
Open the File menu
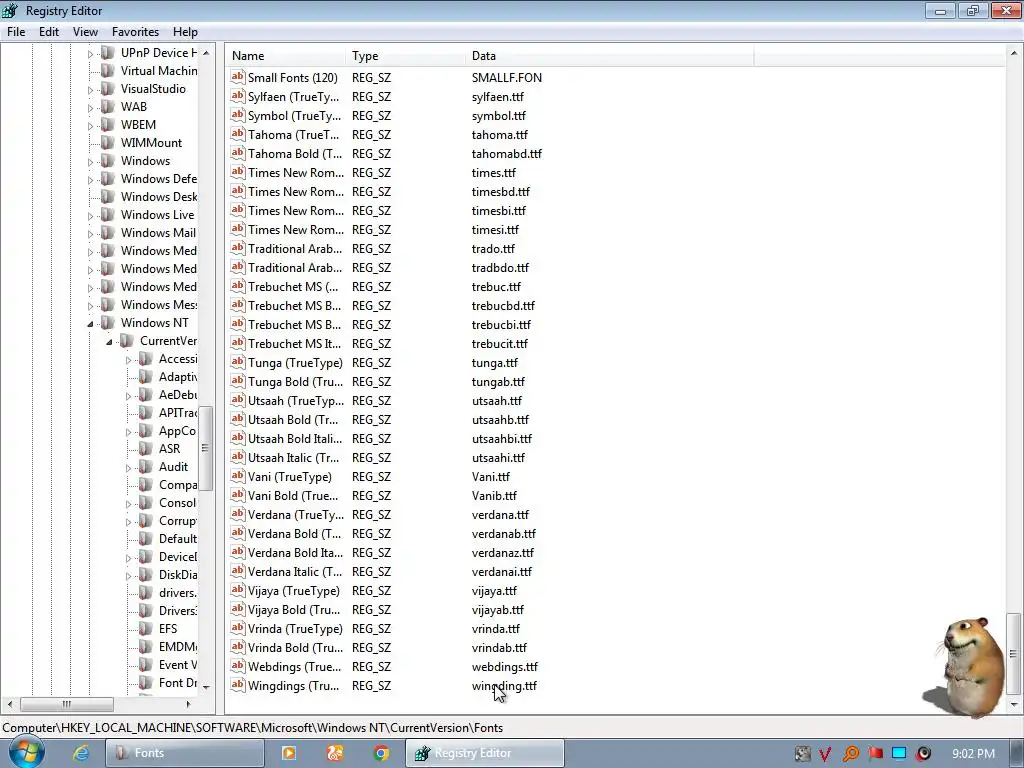(16, 31)
